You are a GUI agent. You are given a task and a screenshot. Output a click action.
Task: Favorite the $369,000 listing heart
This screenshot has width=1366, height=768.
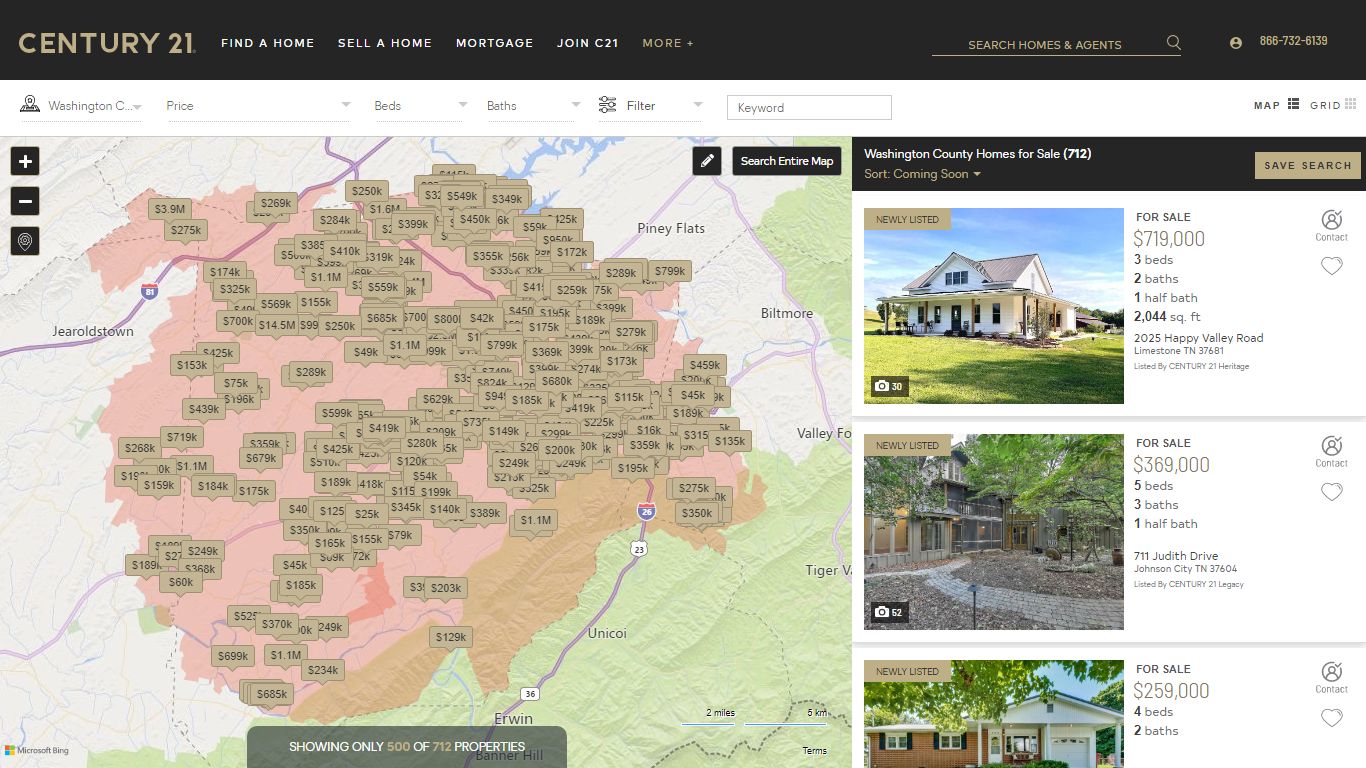1331,492
